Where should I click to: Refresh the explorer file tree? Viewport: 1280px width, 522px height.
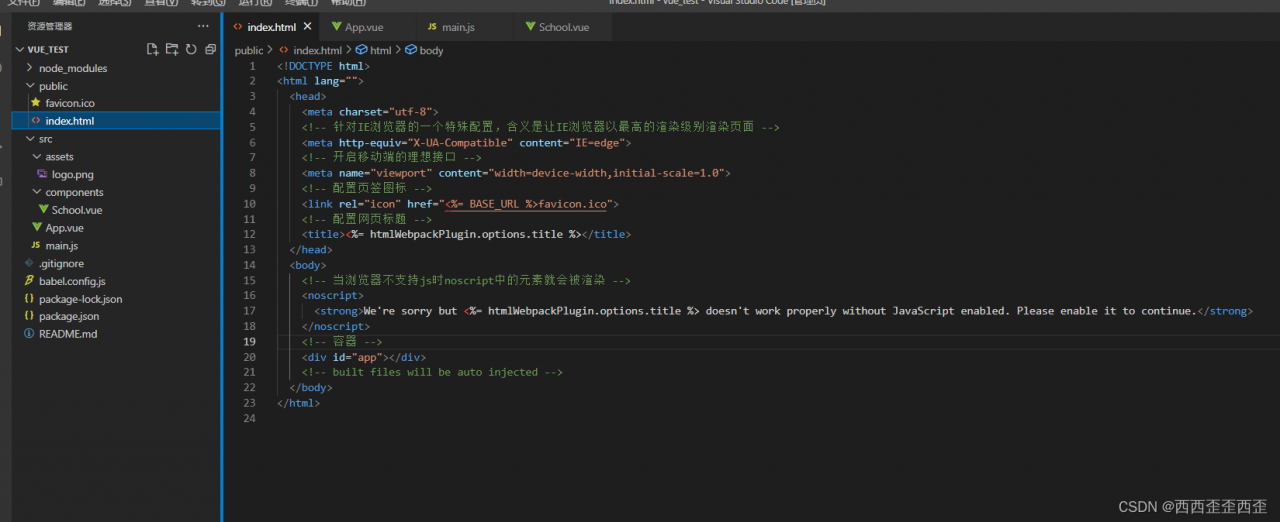tap(190, 49)
